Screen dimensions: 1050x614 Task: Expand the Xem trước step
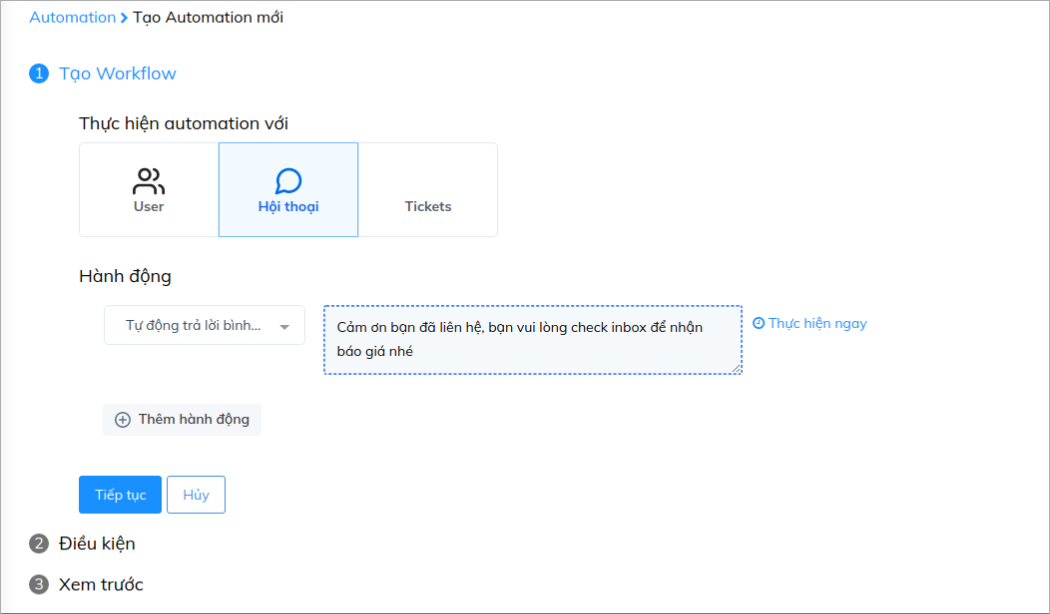[101, 585]
